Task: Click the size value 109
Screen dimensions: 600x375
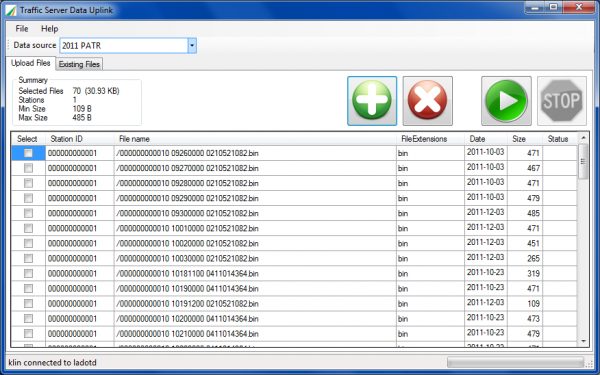Action: (x=533, y=304)
